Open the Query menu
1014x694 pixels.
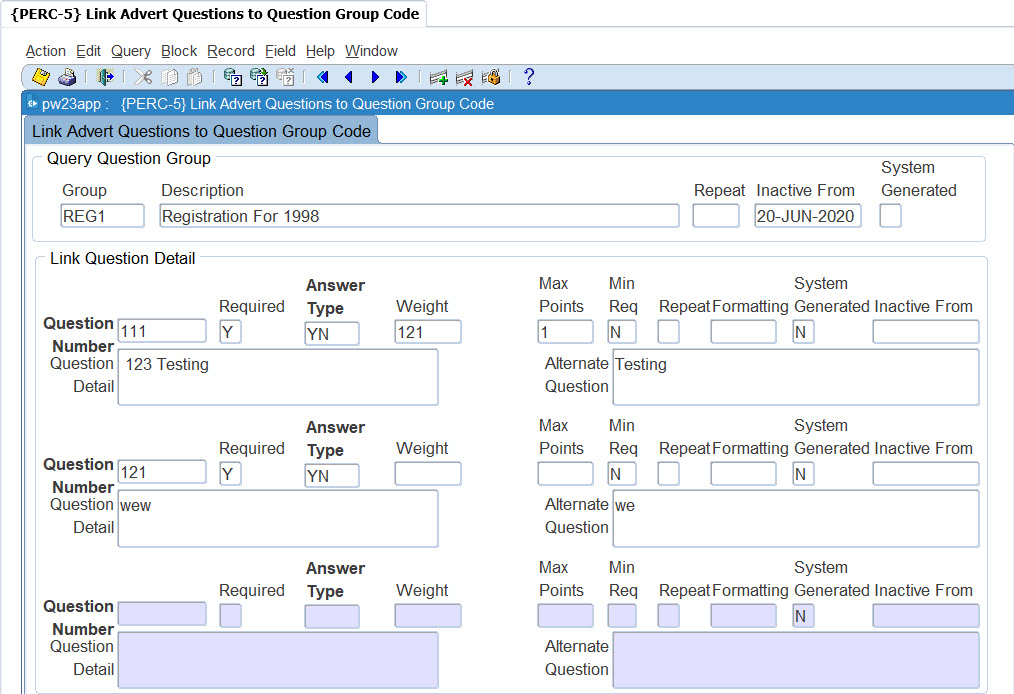[131, 51]
